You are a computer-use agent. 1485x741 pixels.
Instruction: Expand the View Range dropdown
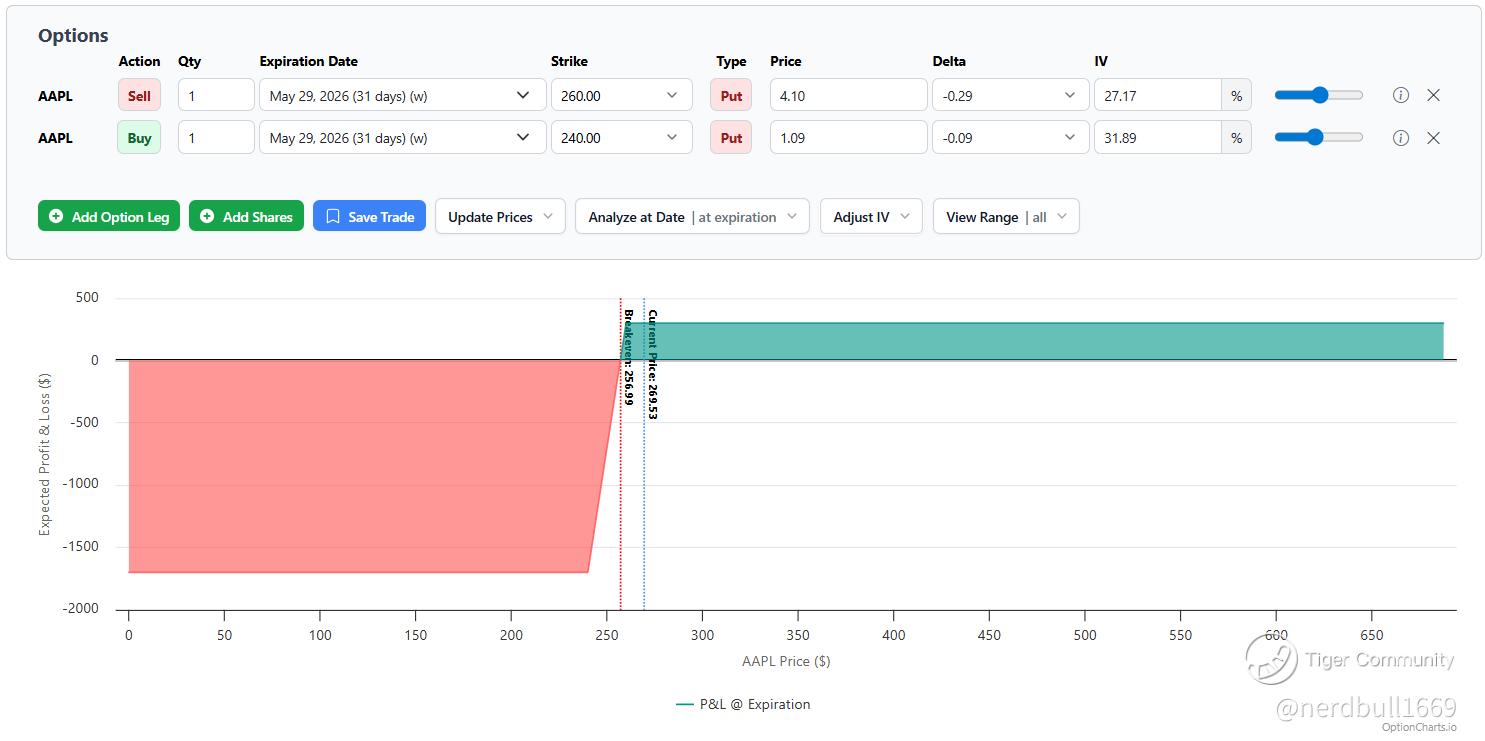[x=1006, y=217]
